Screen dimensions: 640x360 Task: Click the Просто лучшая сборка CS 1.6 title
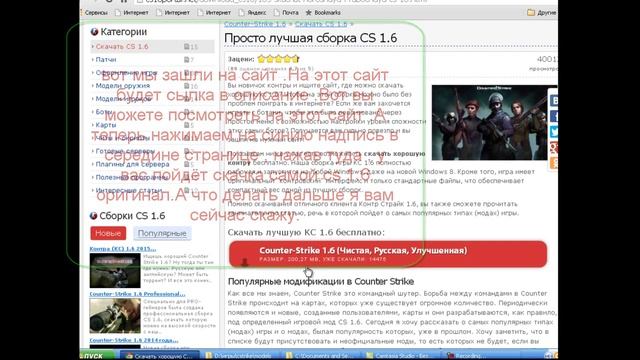(311, 38)
